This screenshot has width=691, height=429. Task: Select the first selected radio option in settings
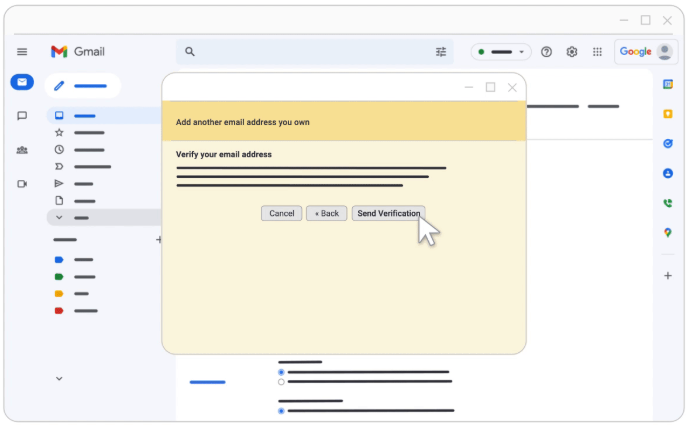pyautogui.click(x=281, y=372)
